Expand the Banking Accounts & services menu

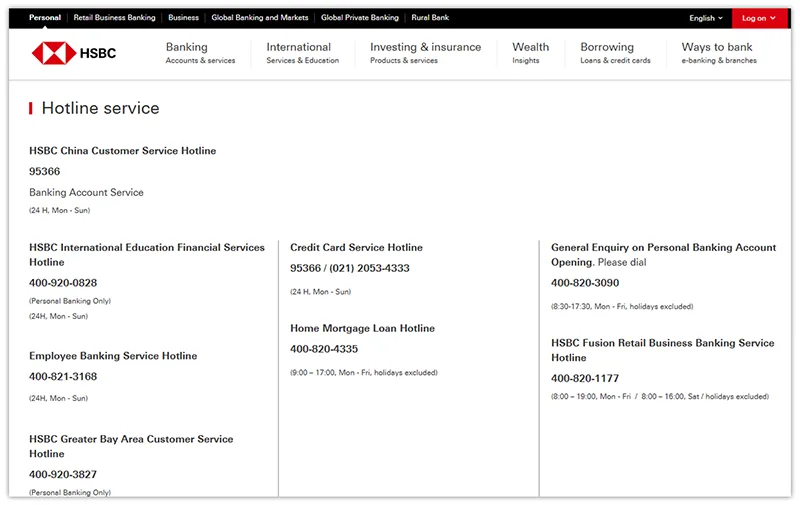click(x=200, y=53)
